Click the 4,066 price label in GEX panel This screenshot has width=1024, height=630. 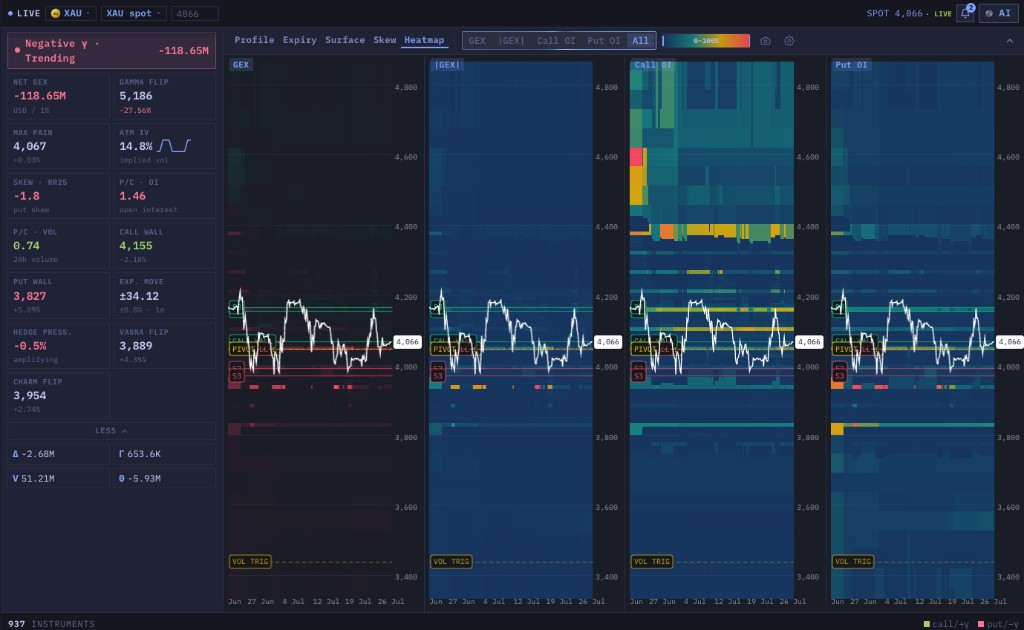tap(408, 341)
